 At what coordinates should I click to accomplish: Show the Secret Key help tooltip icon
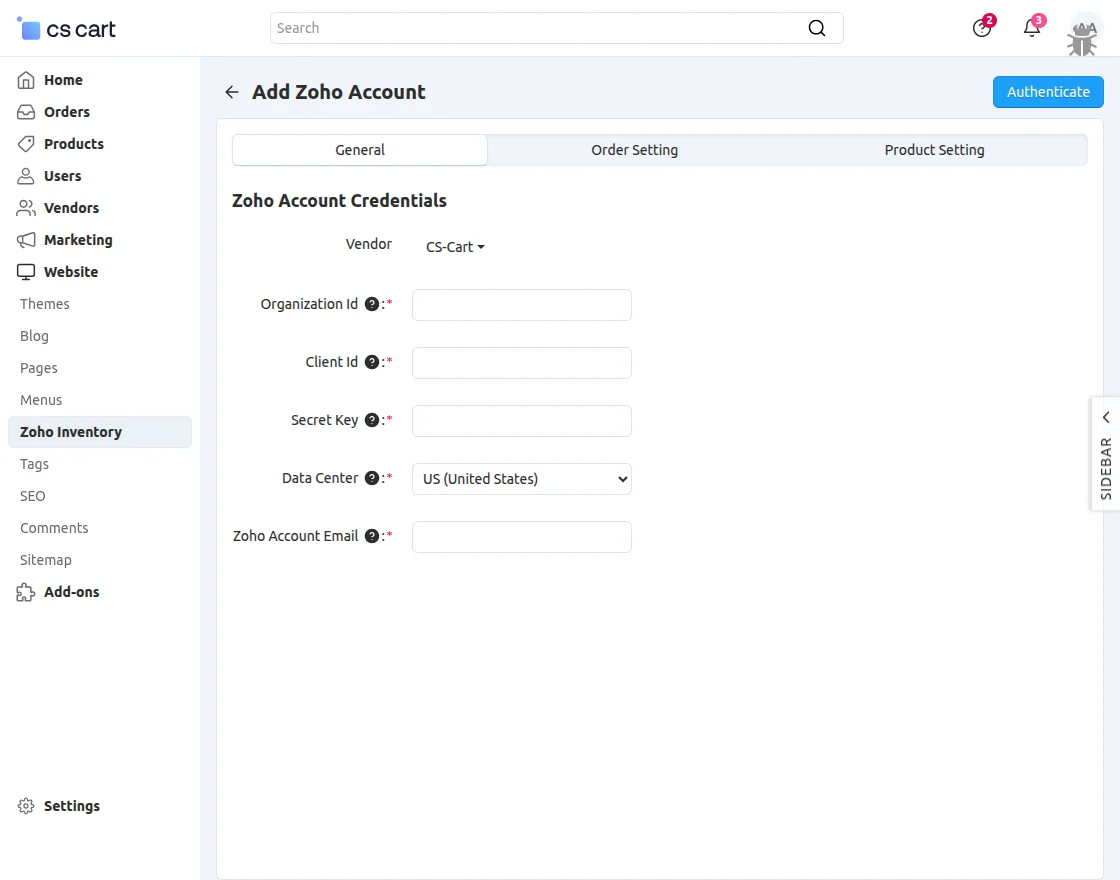pyautogui.click(x=371, y=420)
